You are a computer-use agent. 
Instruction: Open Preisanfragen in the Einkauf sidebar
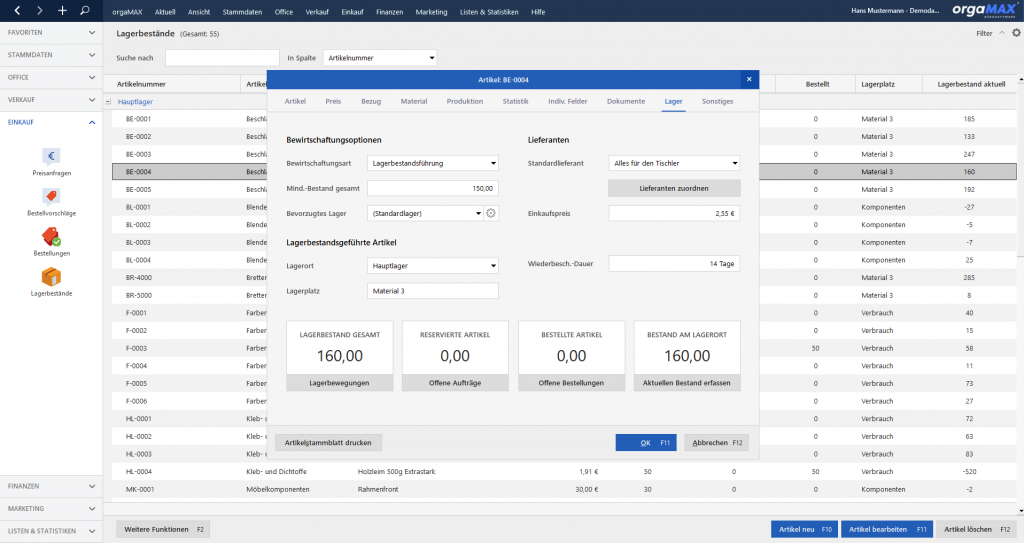coord(52,162)
